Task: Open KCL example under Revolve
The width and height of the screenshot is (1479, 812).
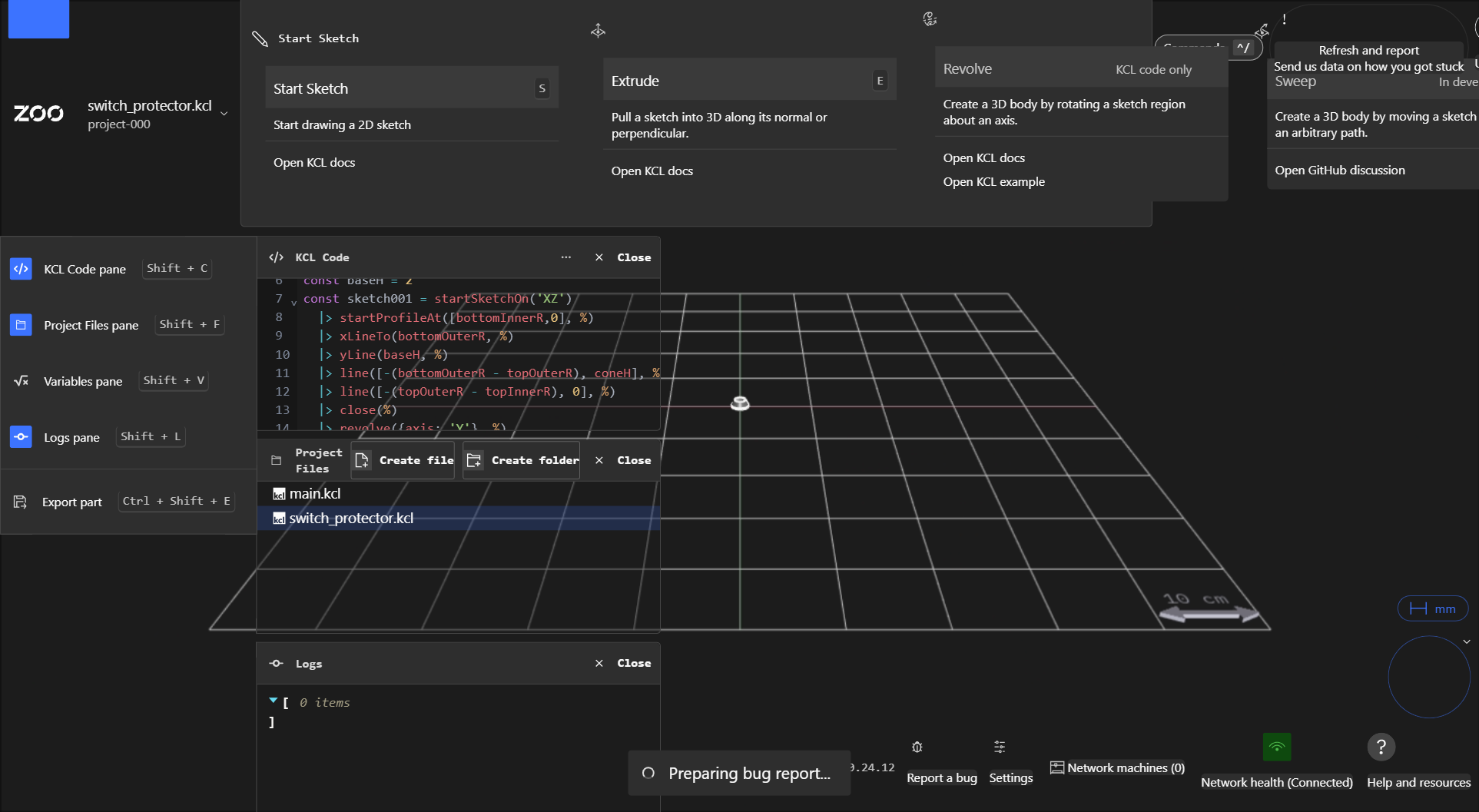Action: click(x=994, y=181)
